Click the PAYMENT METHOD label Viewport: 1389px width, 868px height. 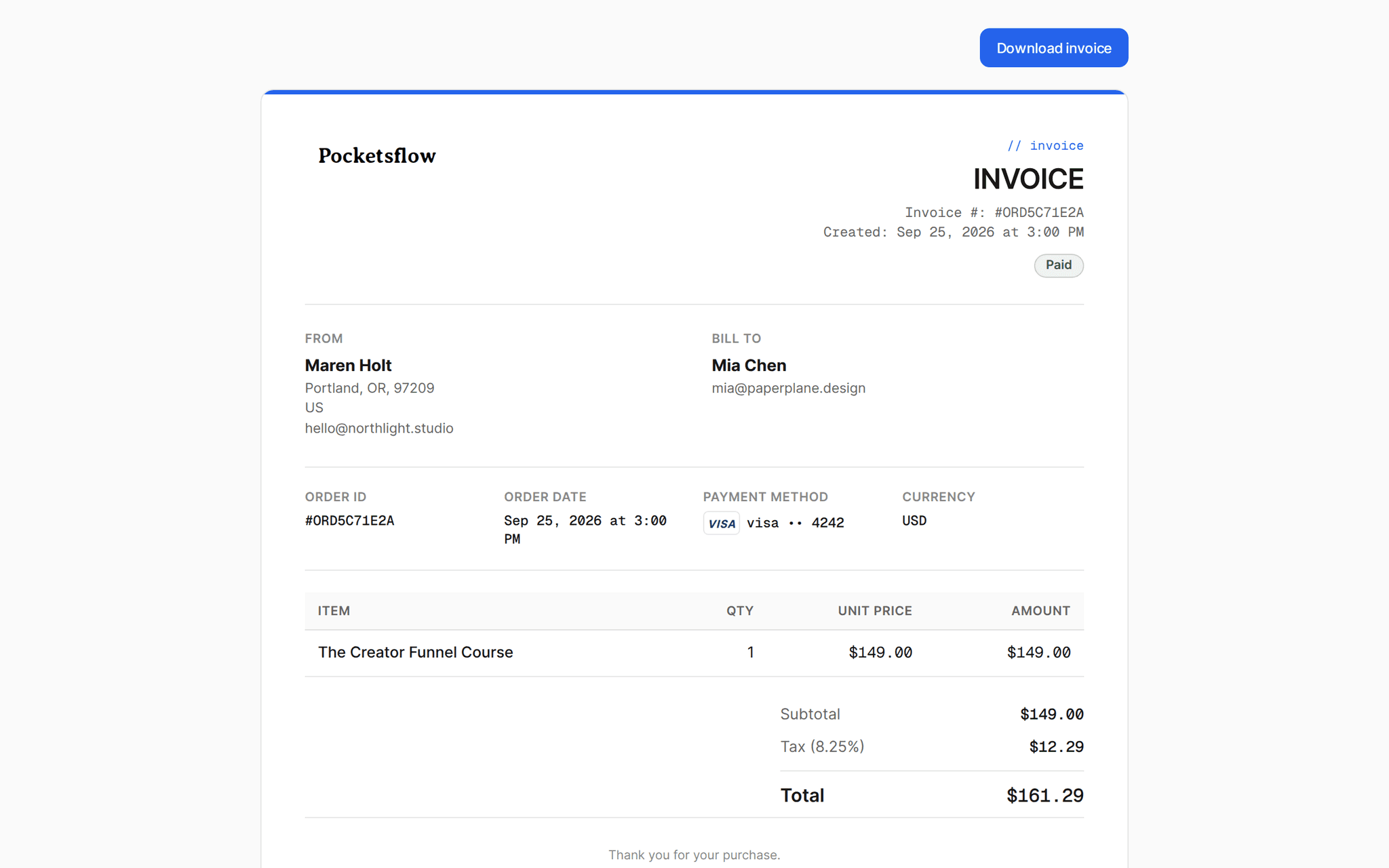[x=765, y=497]
